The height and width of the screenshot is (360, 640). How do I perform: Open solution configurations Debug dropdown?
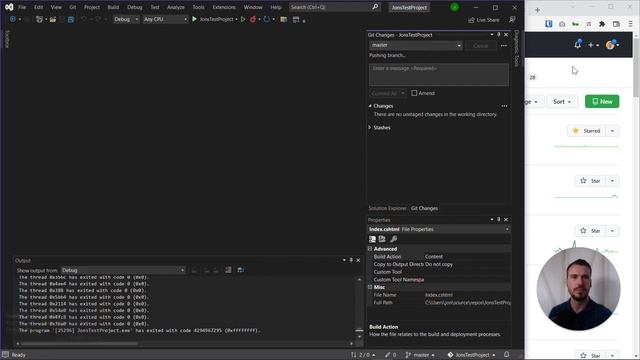126,19
